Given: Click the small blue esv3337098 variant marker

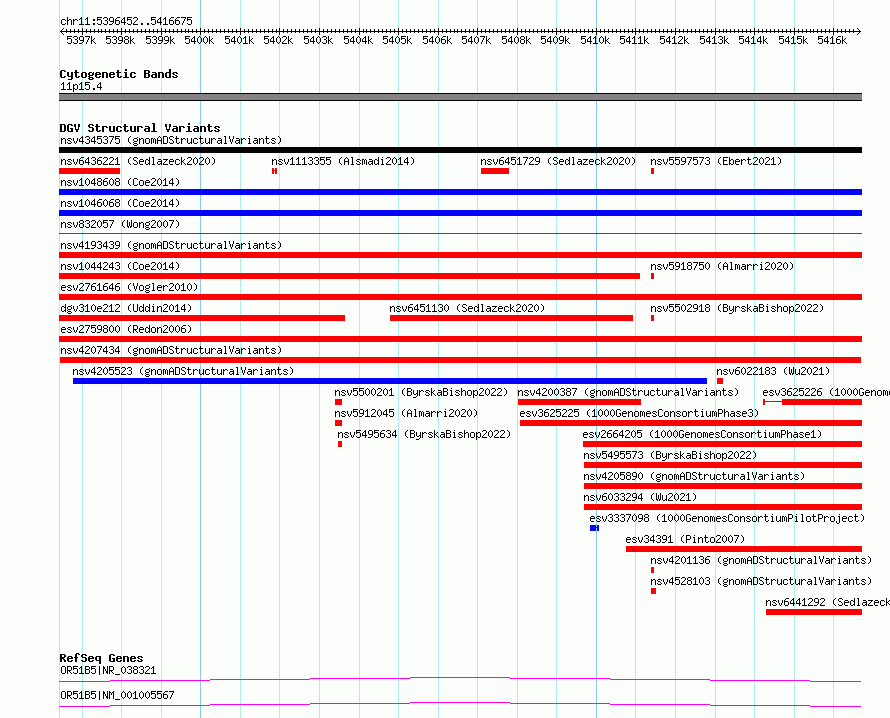Looking at the screenshot, I should coord(594,528).
